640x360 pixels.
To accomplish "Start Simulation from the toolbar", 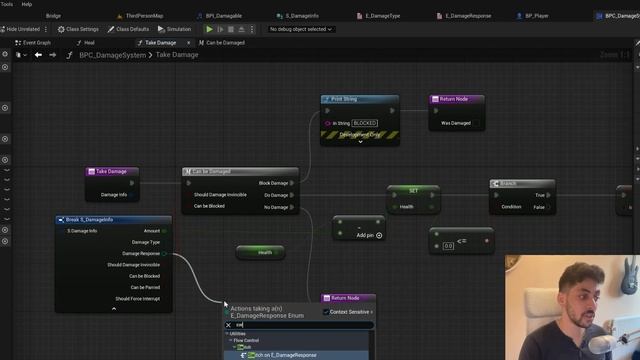I will [x=174, y=29].
